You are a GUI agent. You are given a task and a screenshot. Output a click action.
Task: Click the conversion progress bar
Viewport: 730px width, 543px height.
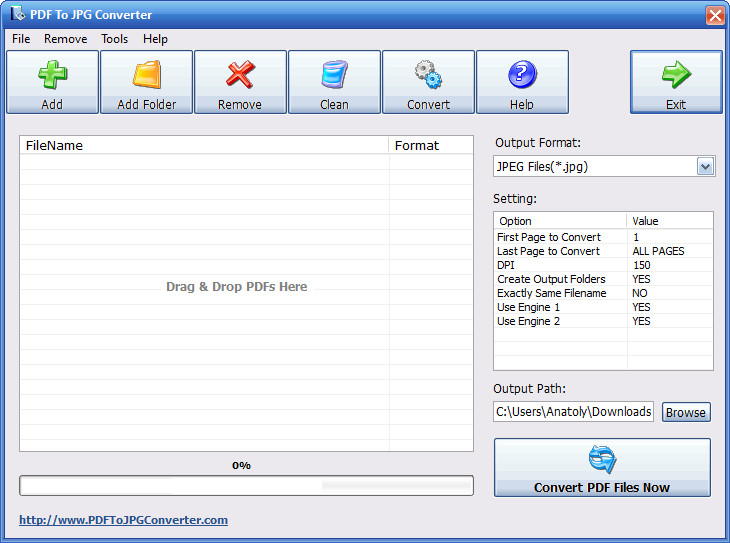point(246,485)
